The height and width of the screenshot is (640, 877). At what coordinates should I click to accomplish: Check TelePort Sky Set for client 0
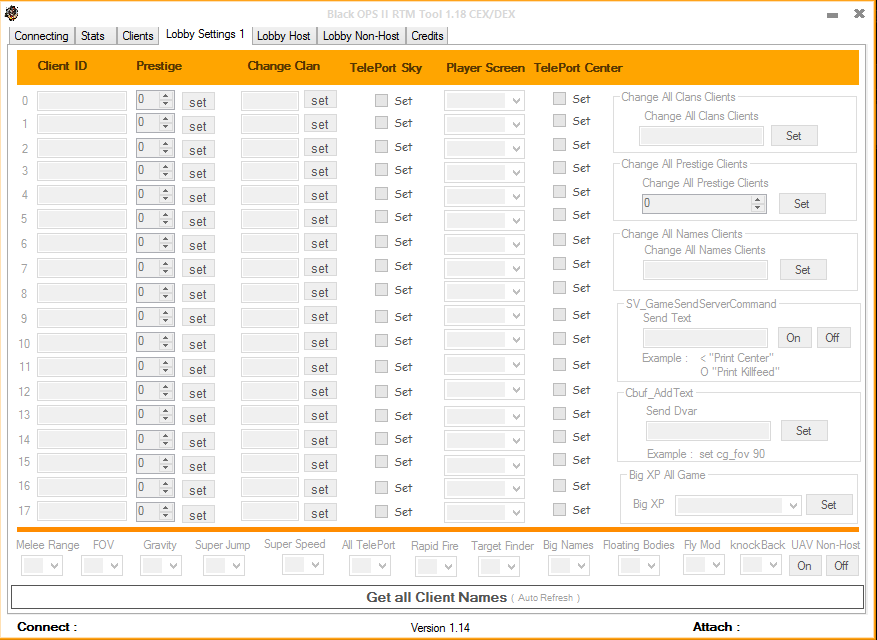pos(381,101)
